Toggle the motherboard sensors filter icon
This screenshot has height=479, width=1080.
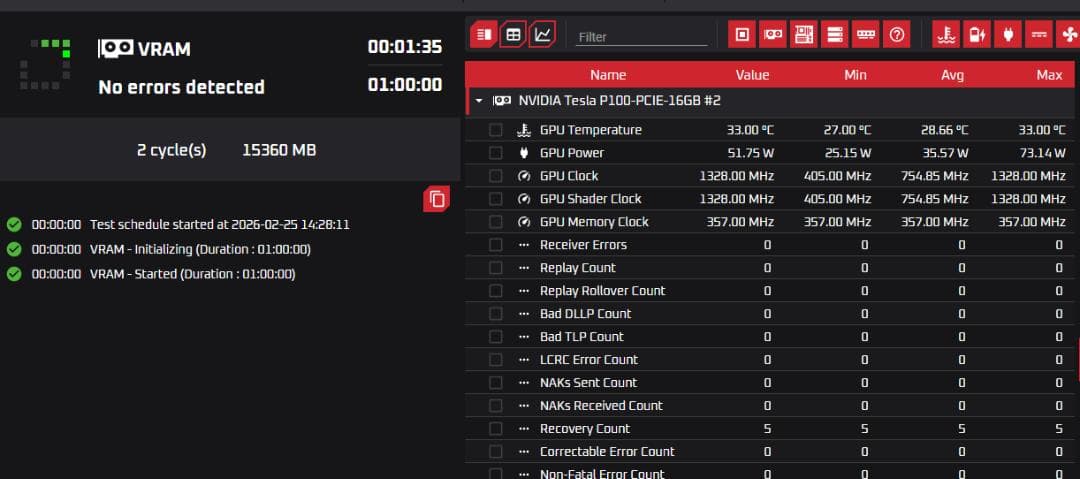pyautogui.click(x=804, y=34)
